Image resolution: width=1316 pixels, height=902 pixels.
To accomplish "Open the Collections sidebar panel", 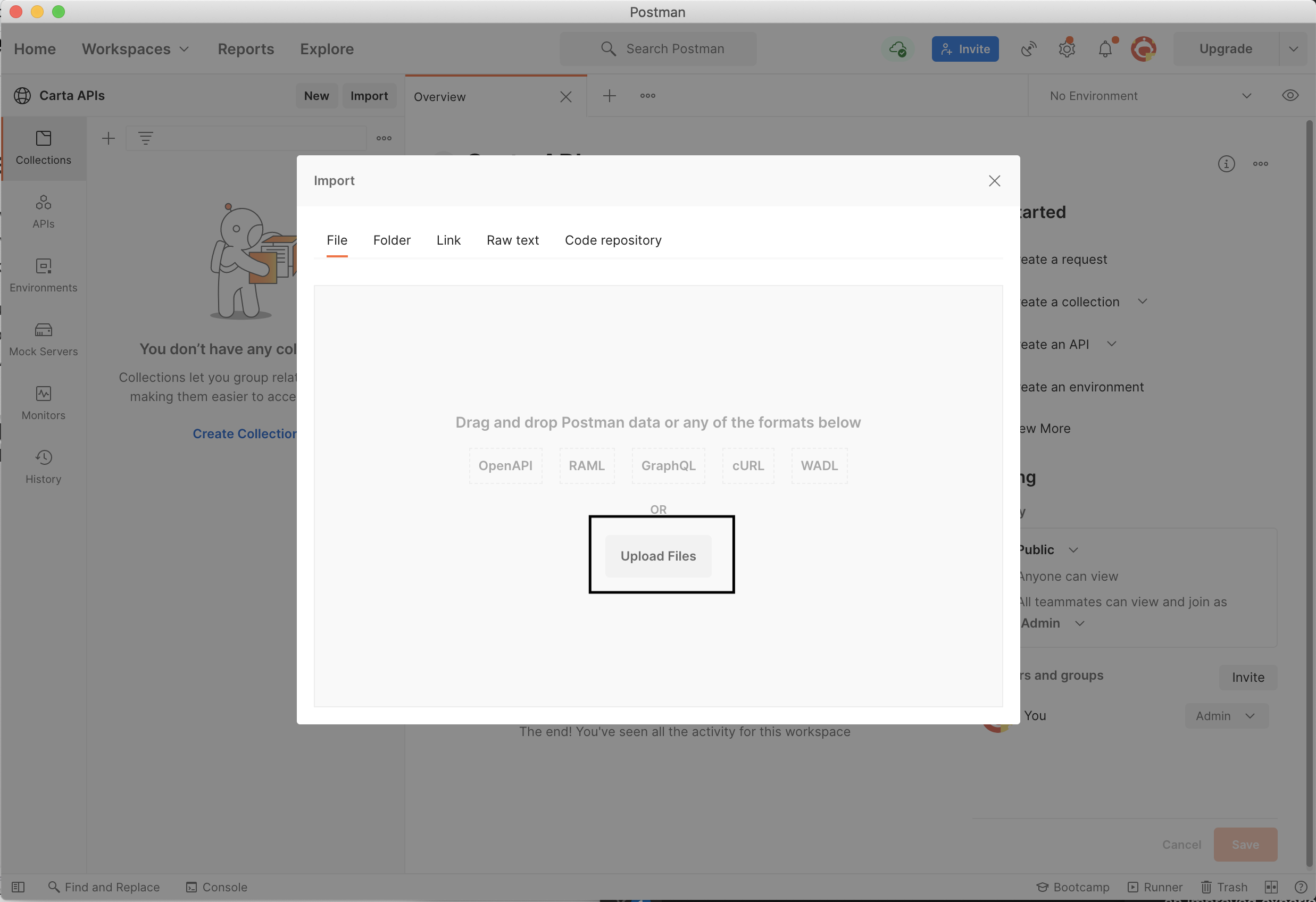I will point(44,148).
